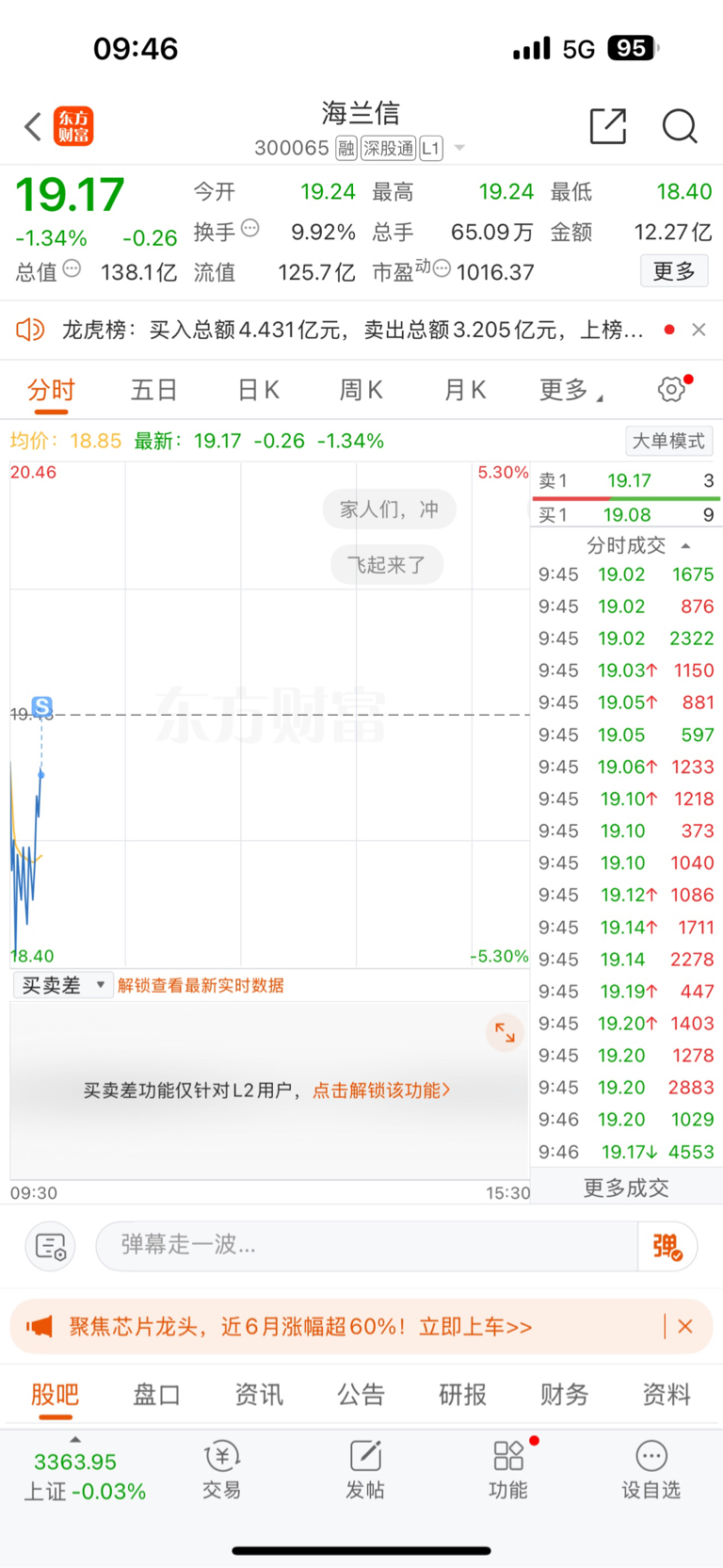Open the 股吧 tab
The width and height of the screenshot is (723, 1568).
click(55, 1395)
